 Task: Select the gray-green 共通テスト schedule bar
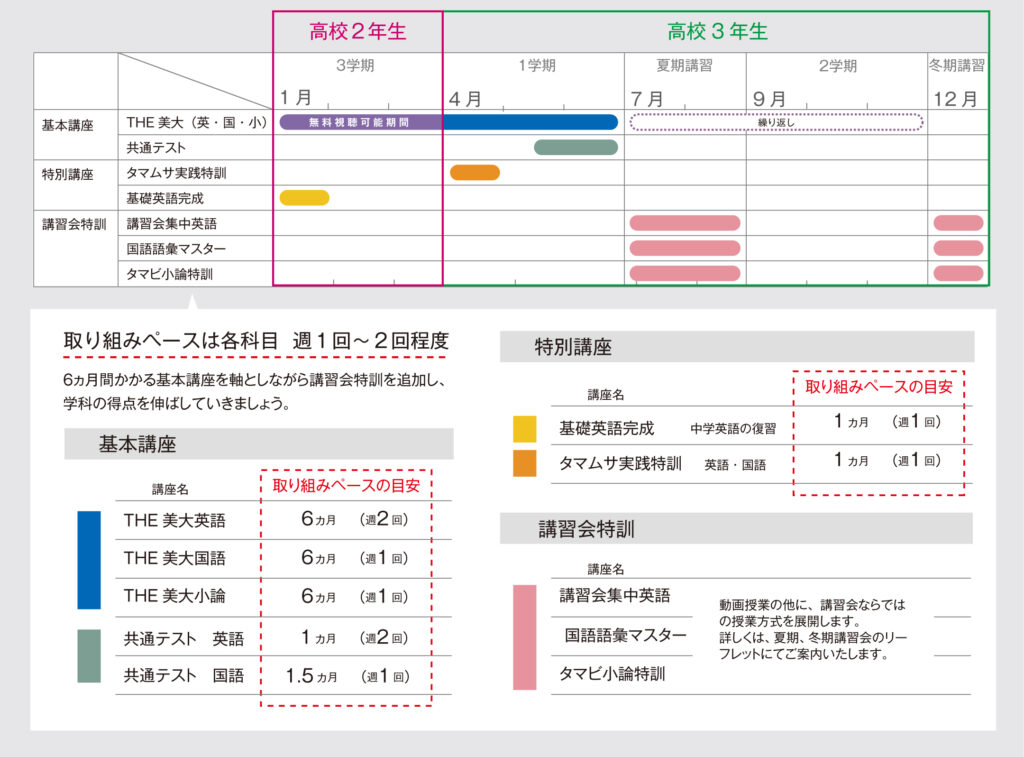[x=576, y=147]
